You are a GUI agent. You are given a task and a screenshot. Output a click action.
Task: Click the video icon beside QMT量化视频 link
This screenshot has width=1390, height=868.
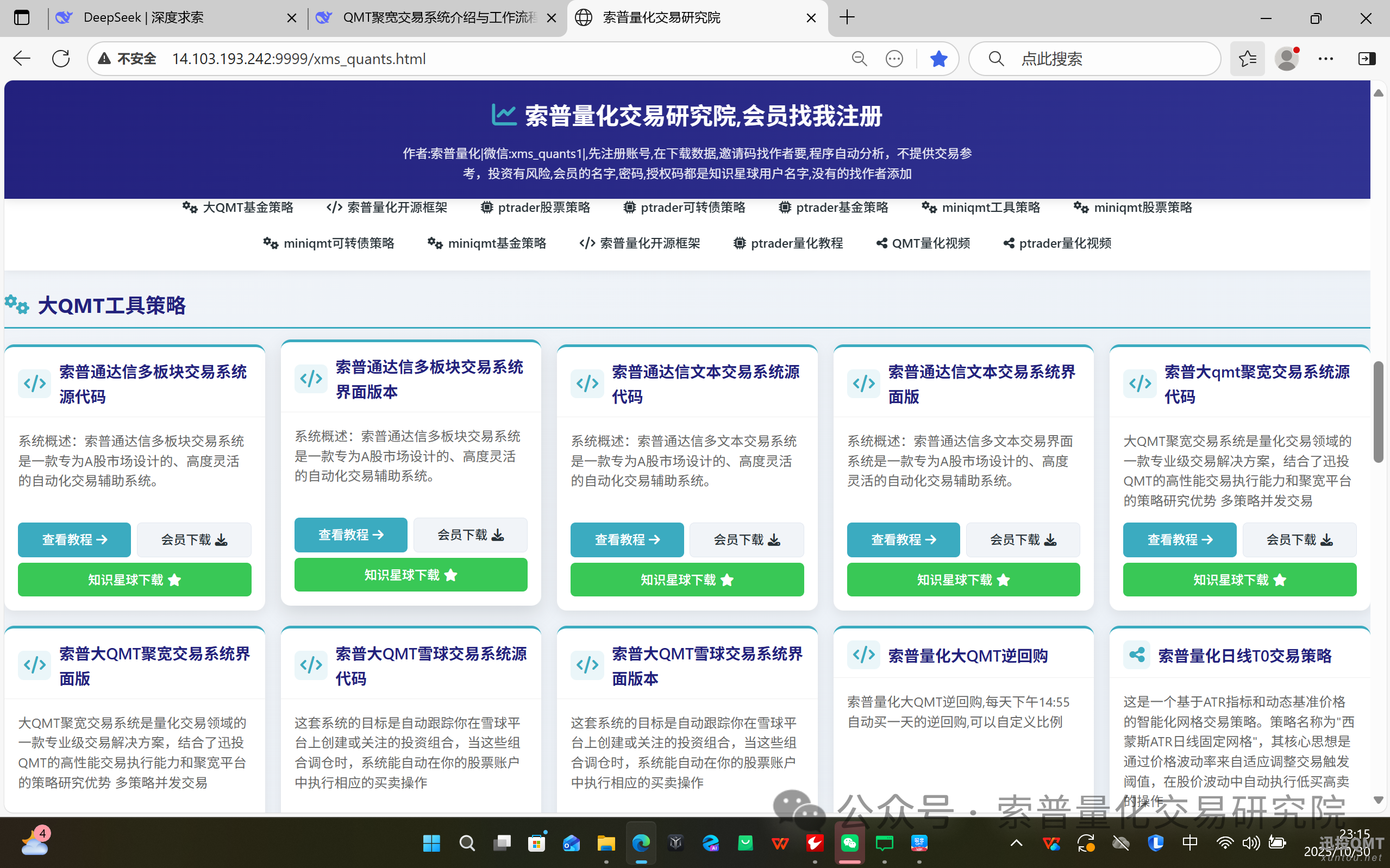[x=881, y=243]
